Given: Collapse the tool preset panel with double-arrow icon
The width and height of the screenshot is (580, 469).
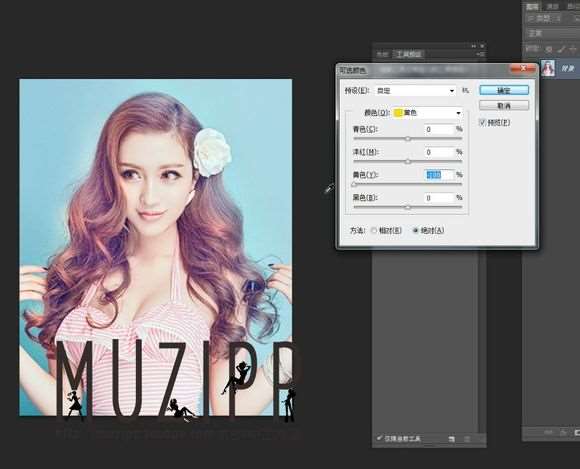Looking at the screenshot, I should coord(474,46).
